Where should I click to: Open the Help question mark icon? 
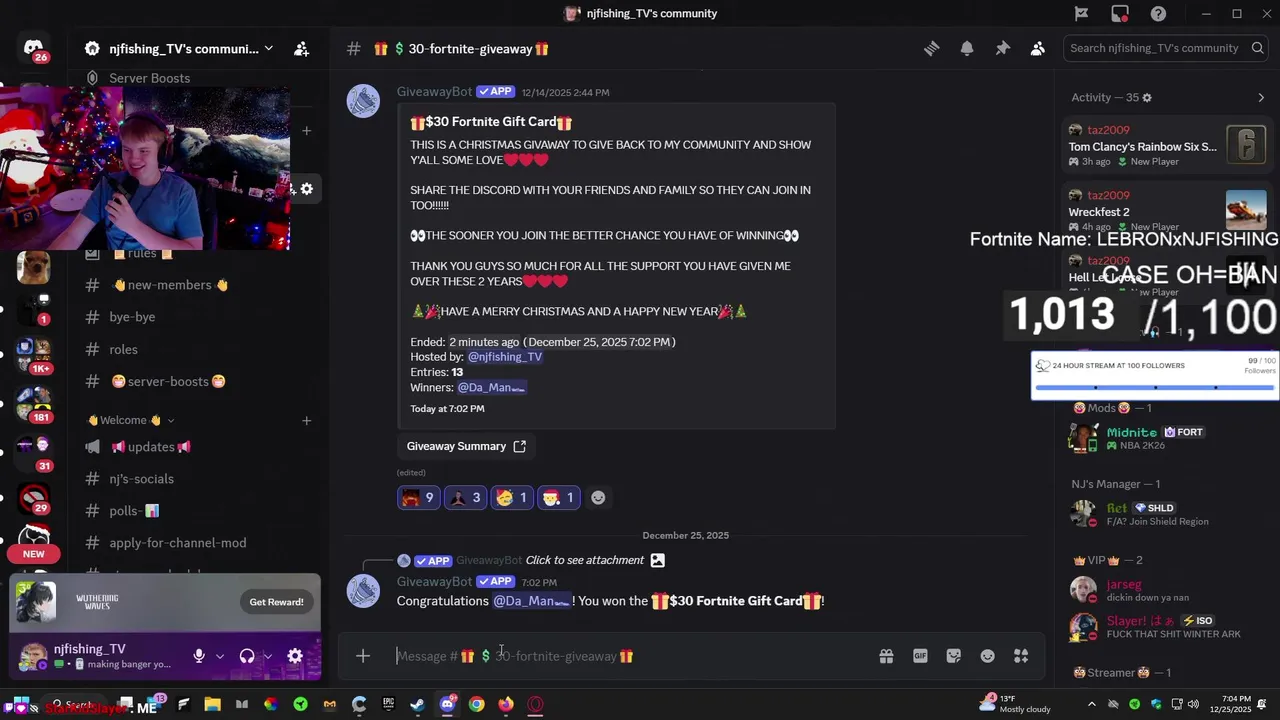(1158, 13)
